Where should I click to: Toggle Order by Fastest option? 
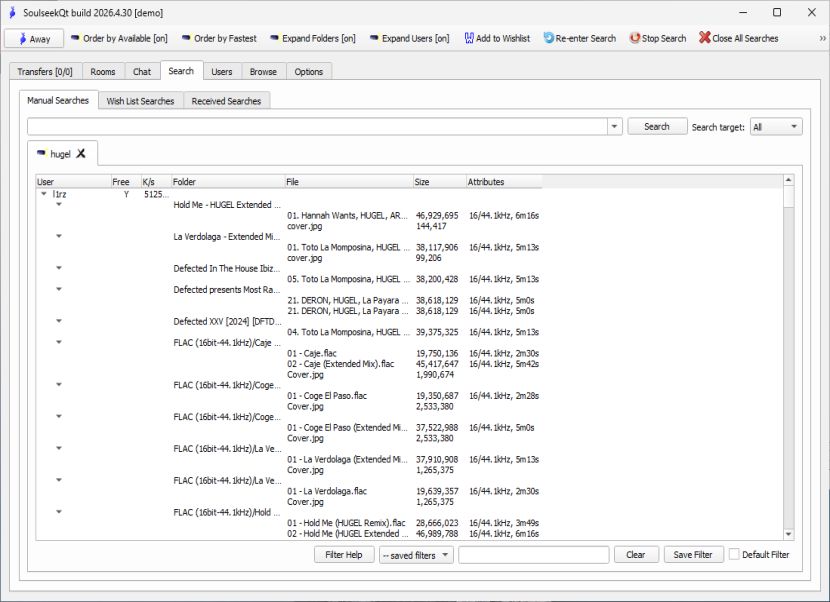(x=219, y=39)
